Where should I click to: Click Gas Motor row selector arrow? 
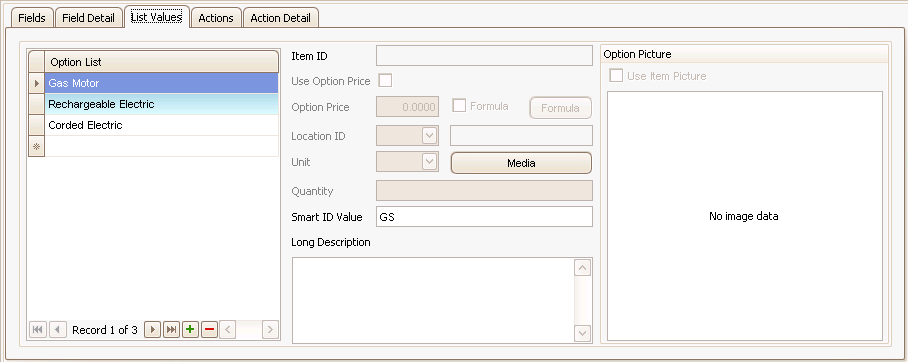36,83
